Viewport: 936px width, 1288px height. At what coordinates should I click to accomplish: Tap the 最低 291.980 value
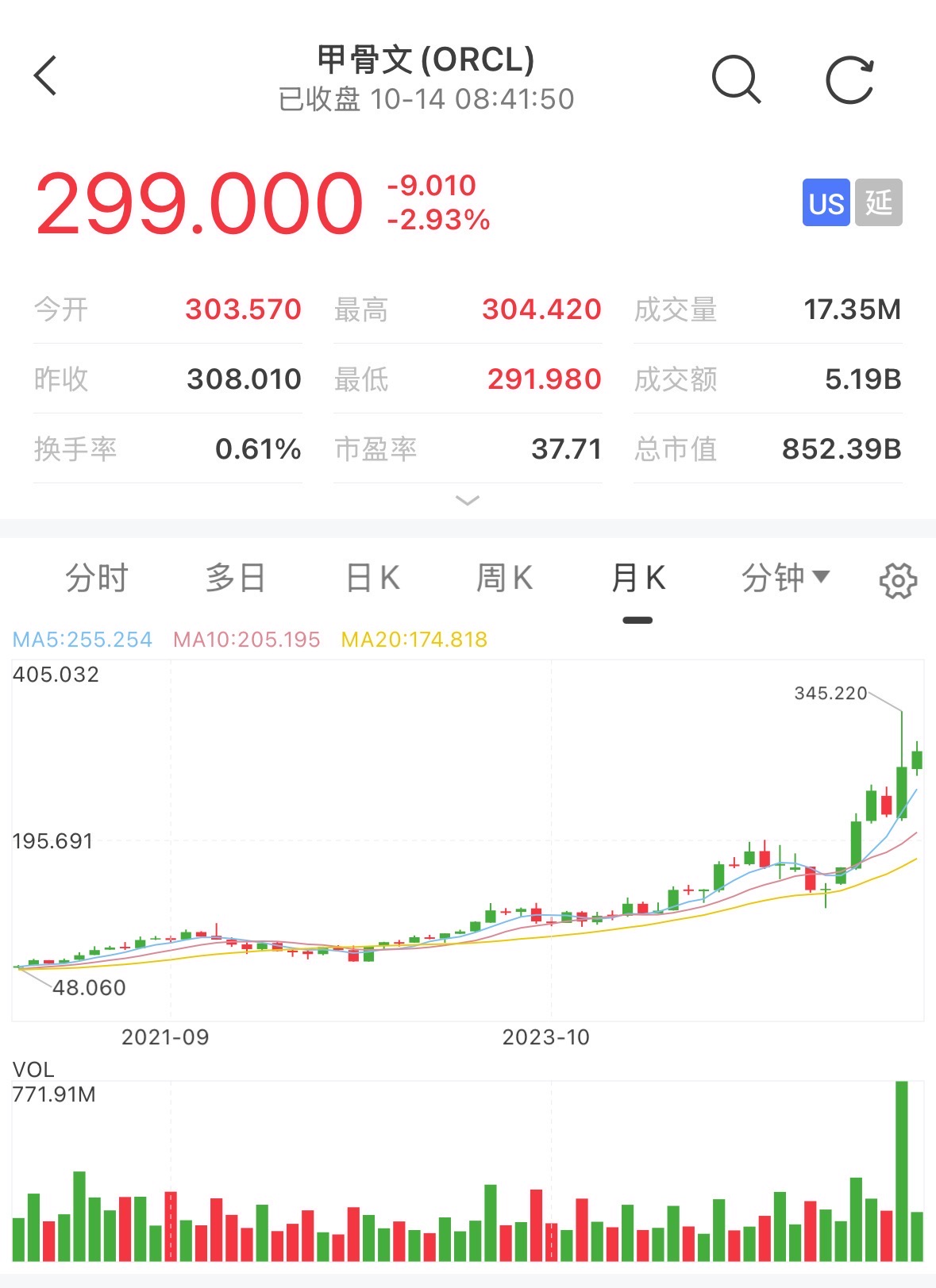(544, 379)
